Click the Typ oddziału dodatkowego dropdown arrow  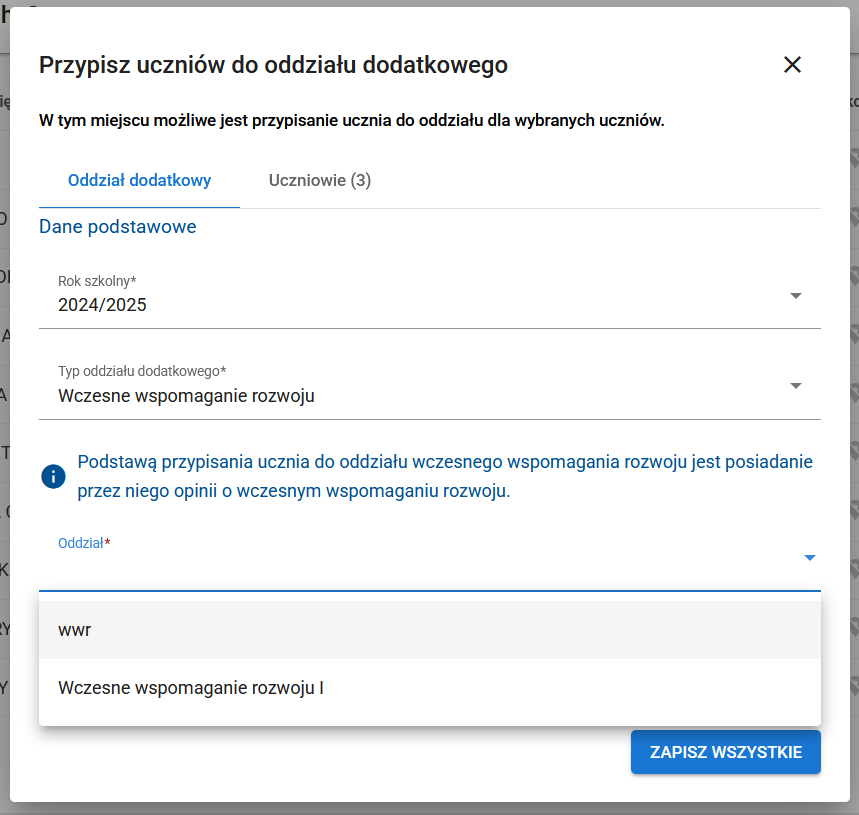(x=796, y=384)
